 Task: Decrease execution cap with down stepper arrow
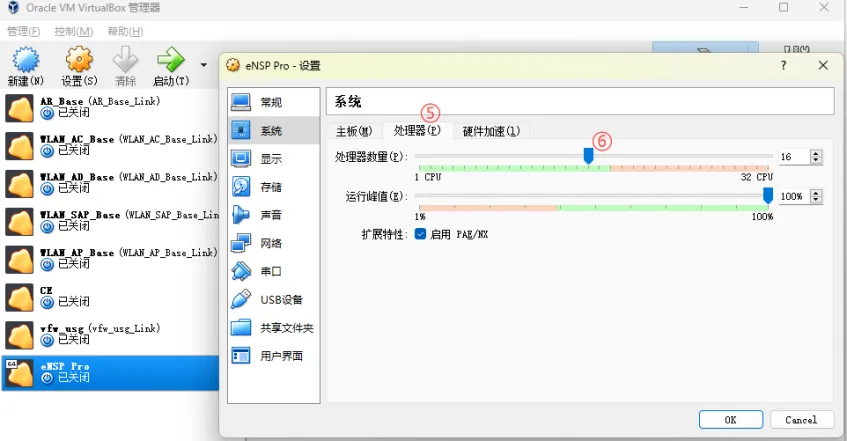click(x=816, y=200)
